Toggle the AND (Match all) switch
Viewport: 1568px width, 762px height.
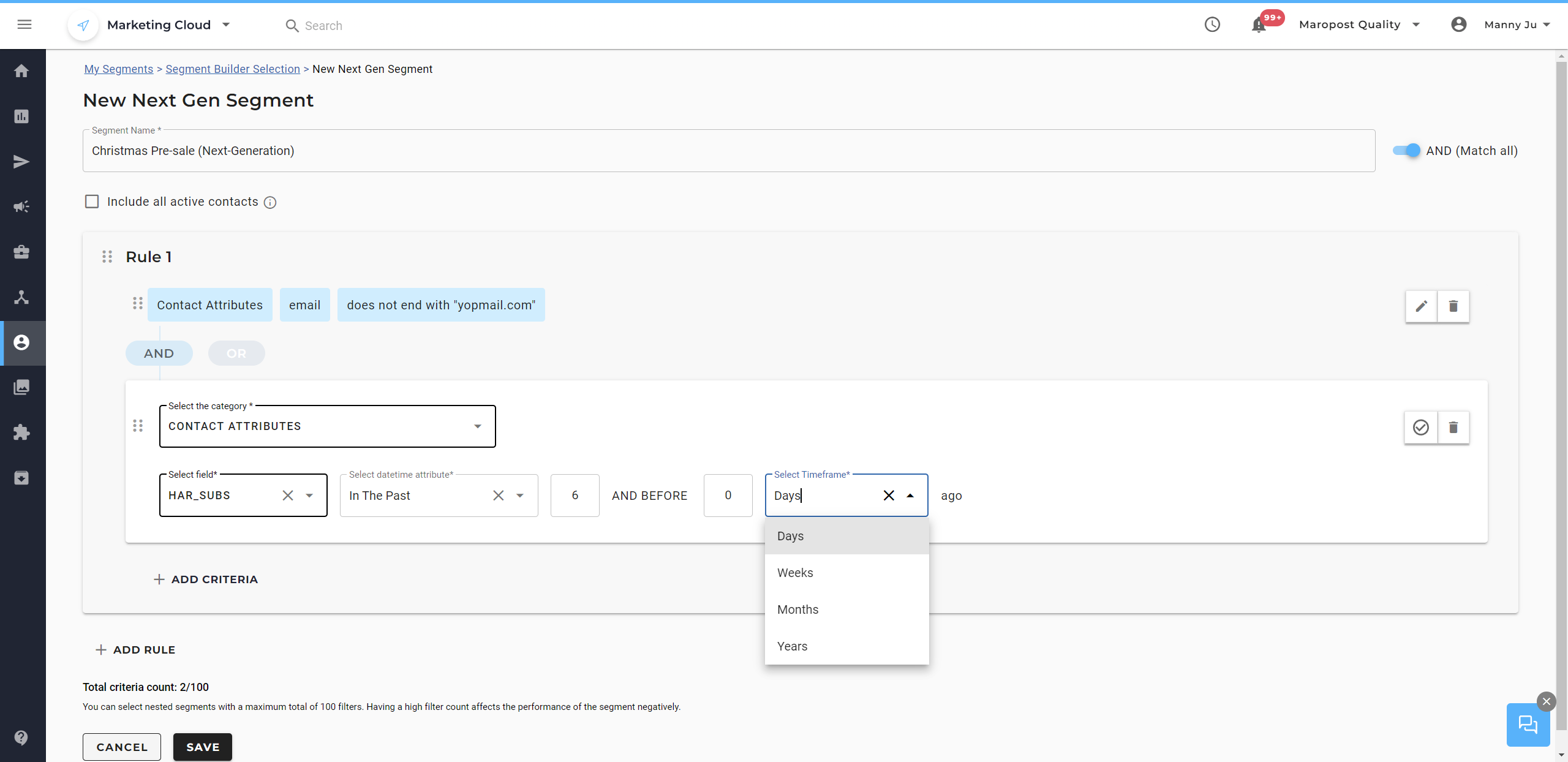[x=1406, y=151]
